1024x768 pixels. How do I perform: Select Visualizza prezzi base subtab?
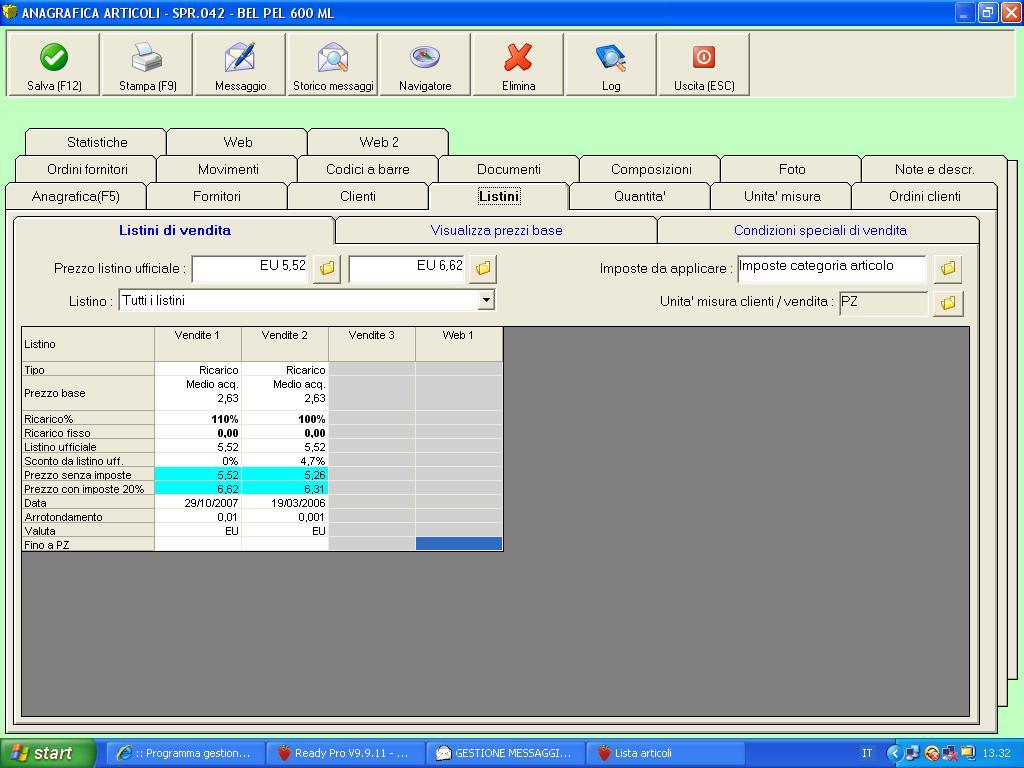(x=496, y=231)
